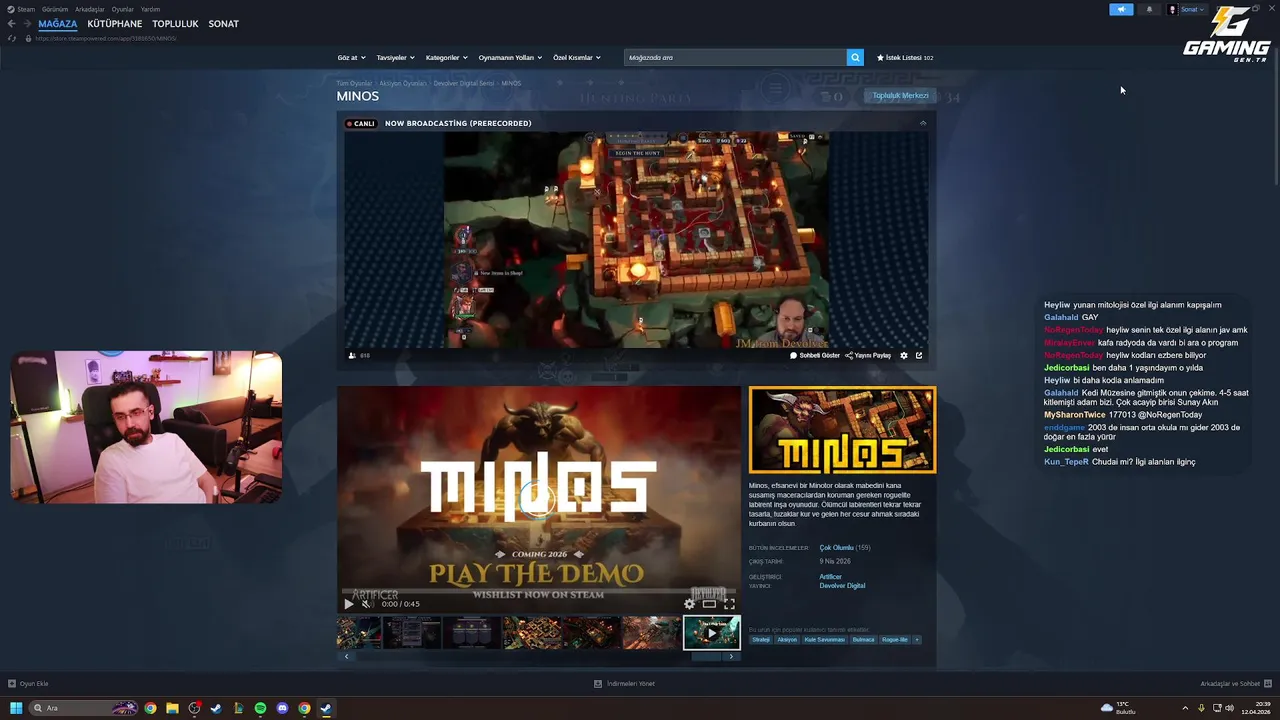Viewport: 1280px width, 720px height.
Task: Click the Devolver Digital Serisi breadcrumb
Action: click(x=464, y=83)
